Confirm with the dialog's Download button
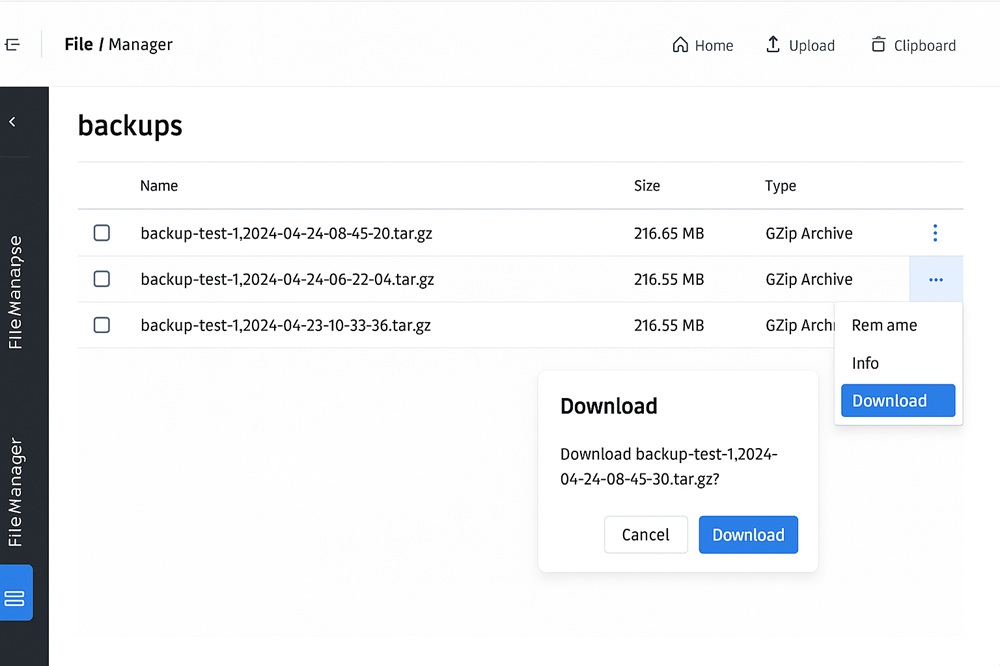The image size is (1000, 666). pos(748,535)
